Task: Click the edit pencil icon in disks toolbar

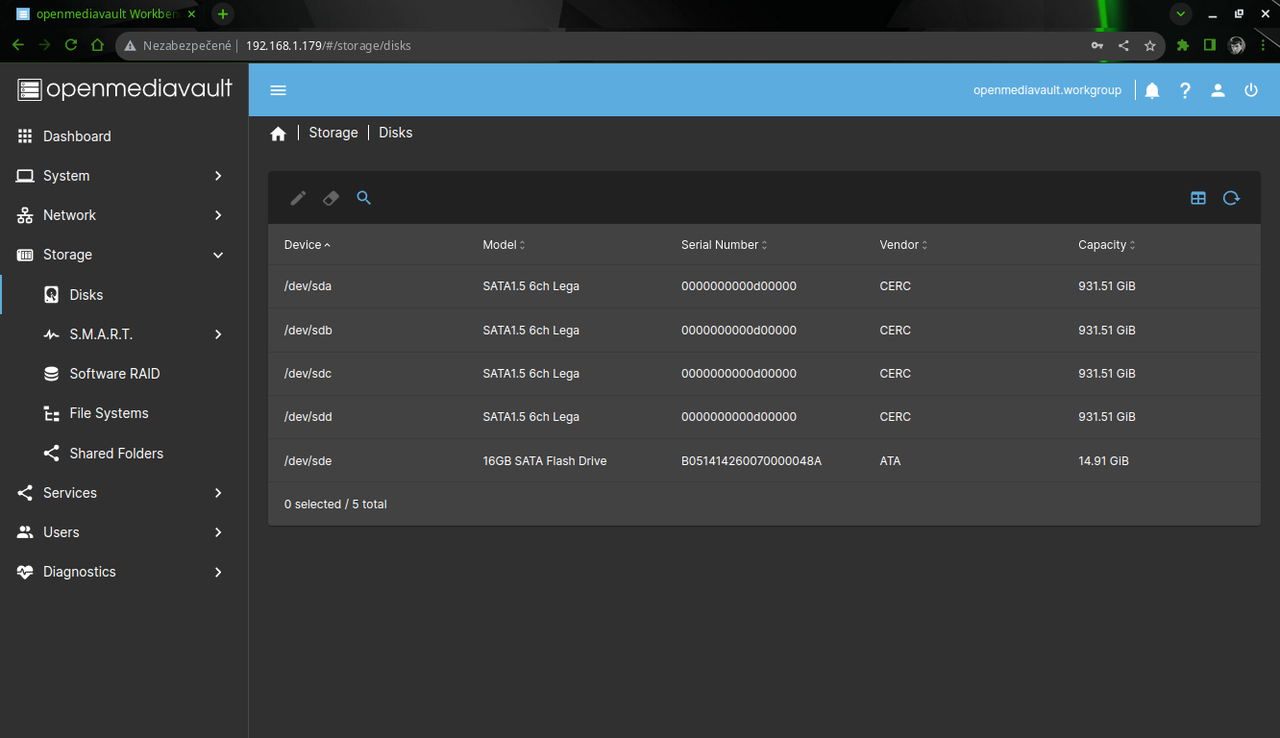Action: (298, 198)
